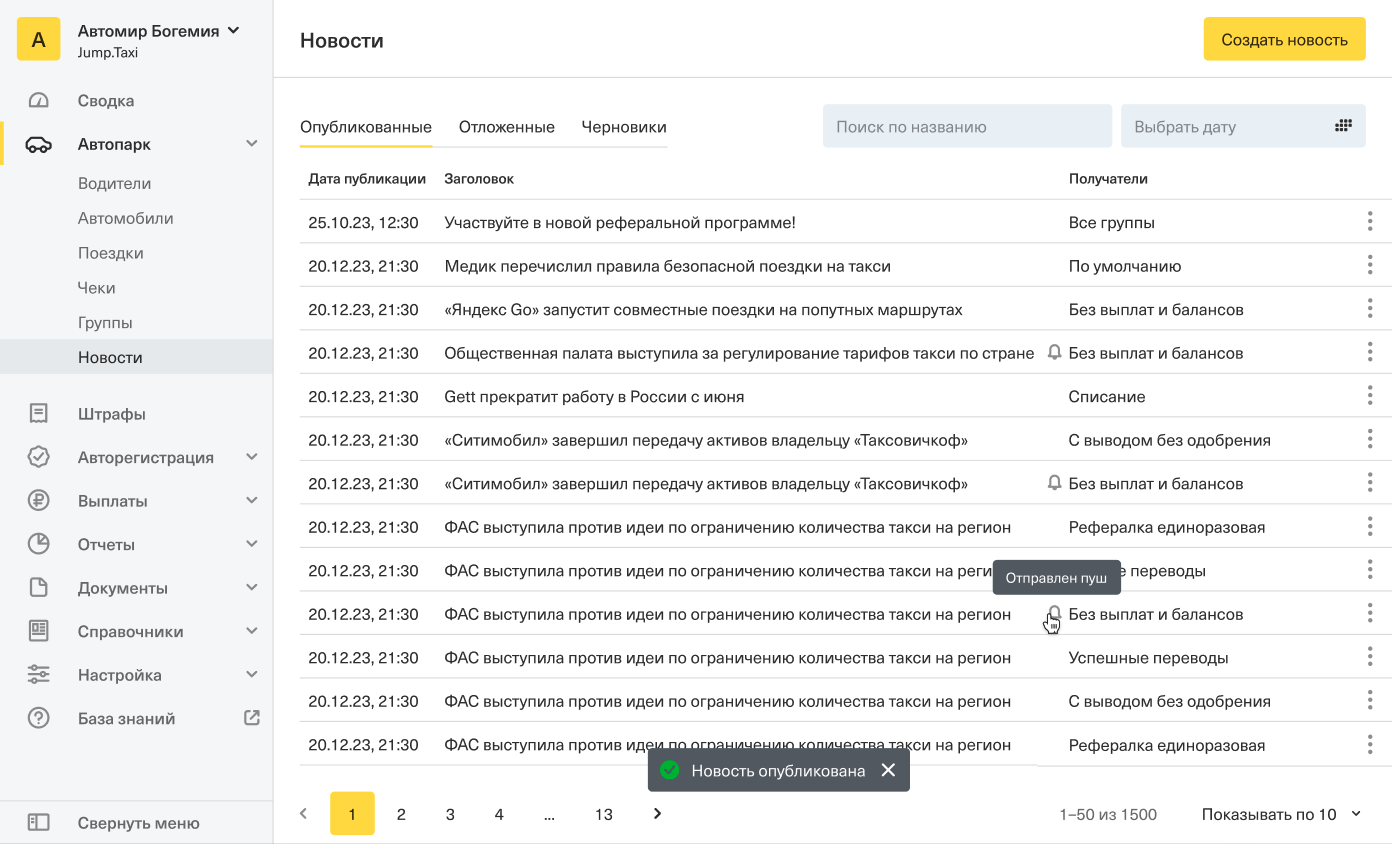The height and width of the screenshot is (844, 1392).
Task: Switch to the Черновики tab
Action: (x=624, y=127)
